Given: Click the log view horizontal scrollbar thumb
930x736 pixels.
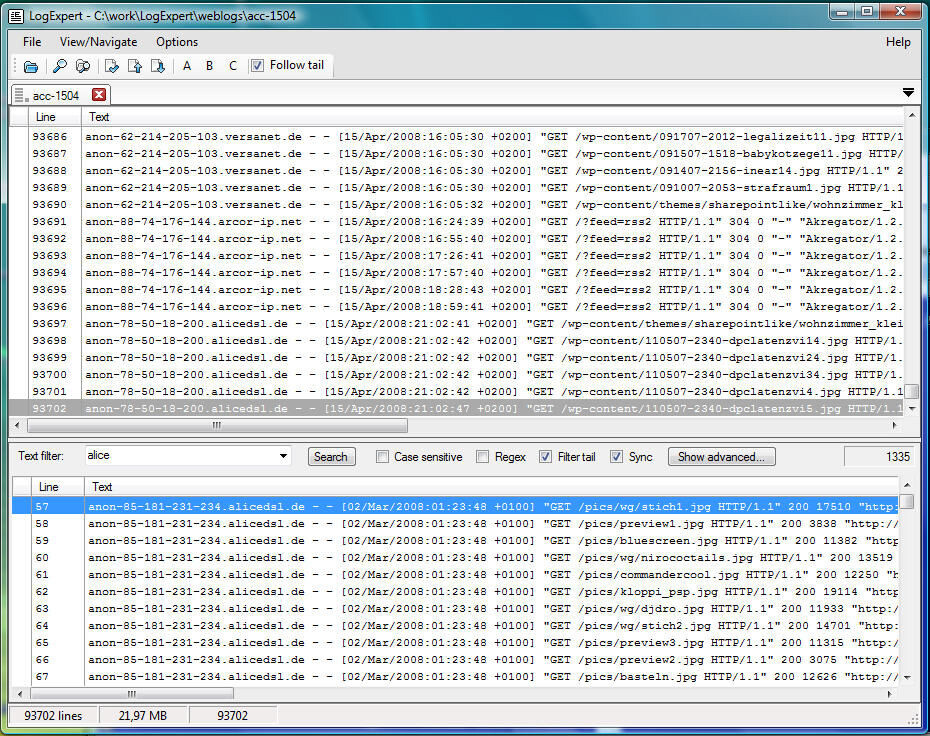Looking at the screenshot, I should click(217, 425).
